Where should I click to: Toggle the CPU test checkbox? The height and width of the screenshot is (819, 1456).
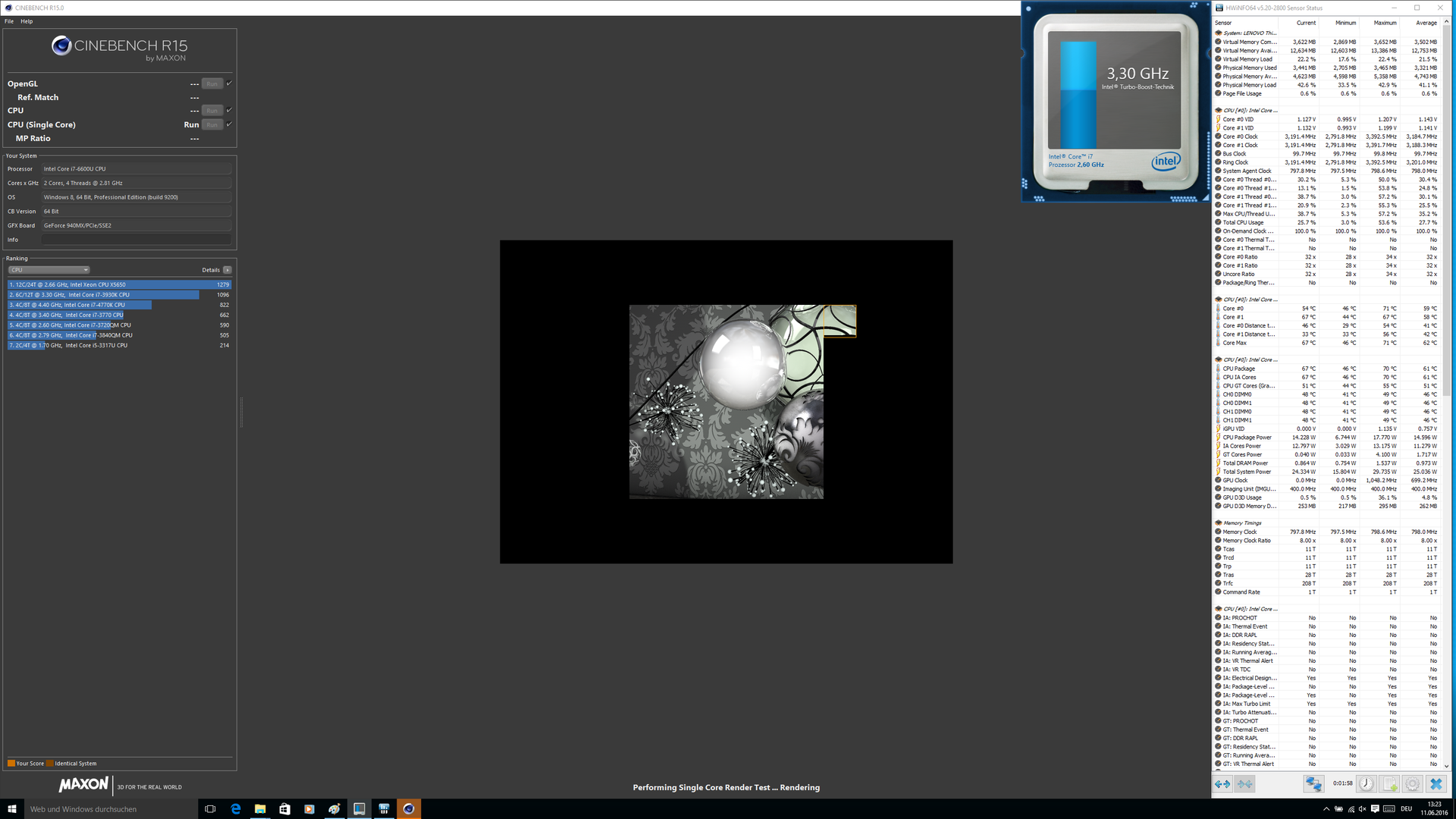[x=229, y=110]
